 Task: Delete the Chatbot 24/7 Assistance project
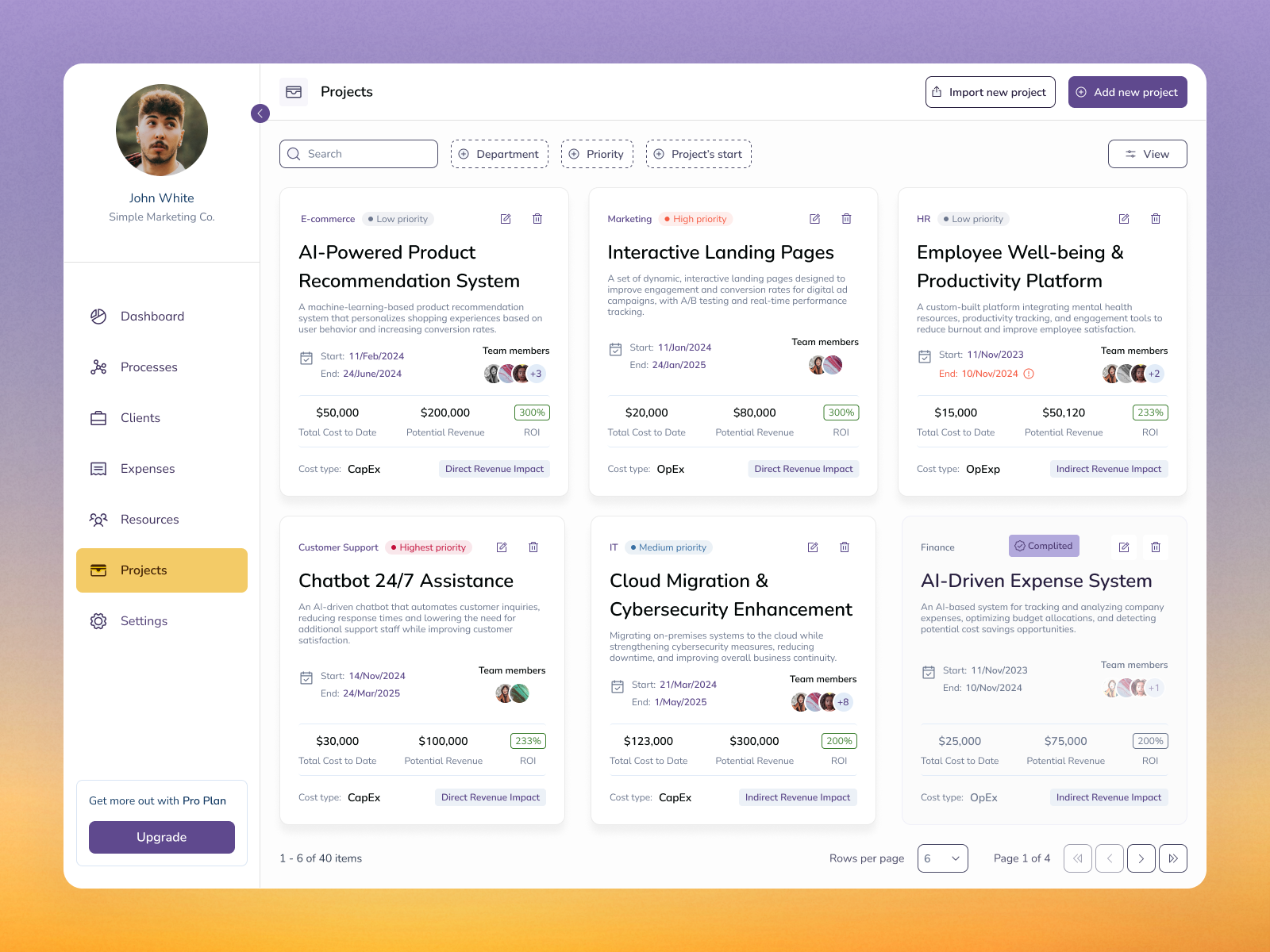[533, 547]
